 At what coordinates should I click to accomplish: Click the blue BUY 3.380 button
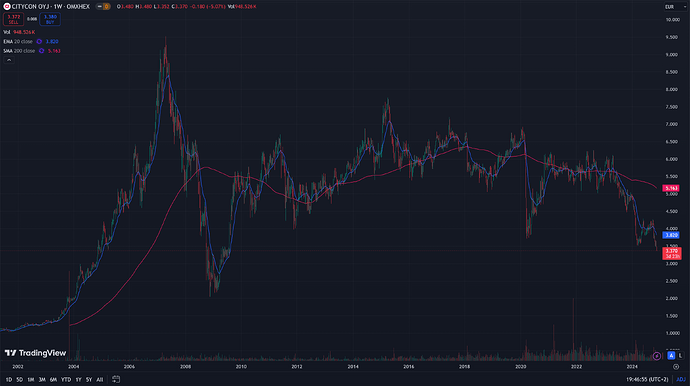50,19
